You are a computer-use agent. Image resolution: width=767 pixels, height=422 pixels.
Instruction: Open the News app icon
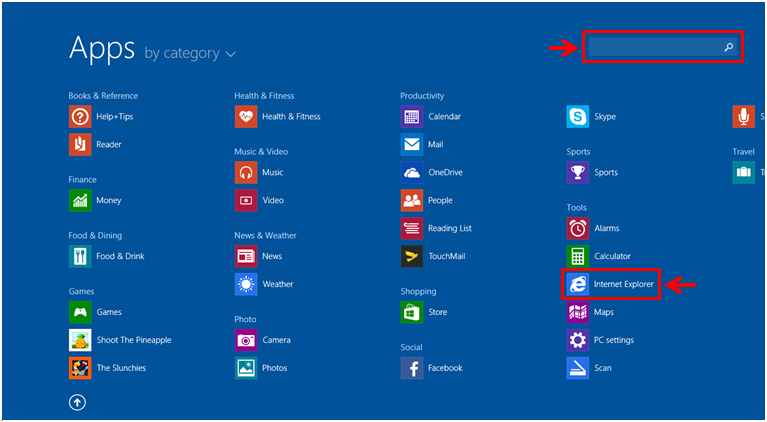[246, 256]
